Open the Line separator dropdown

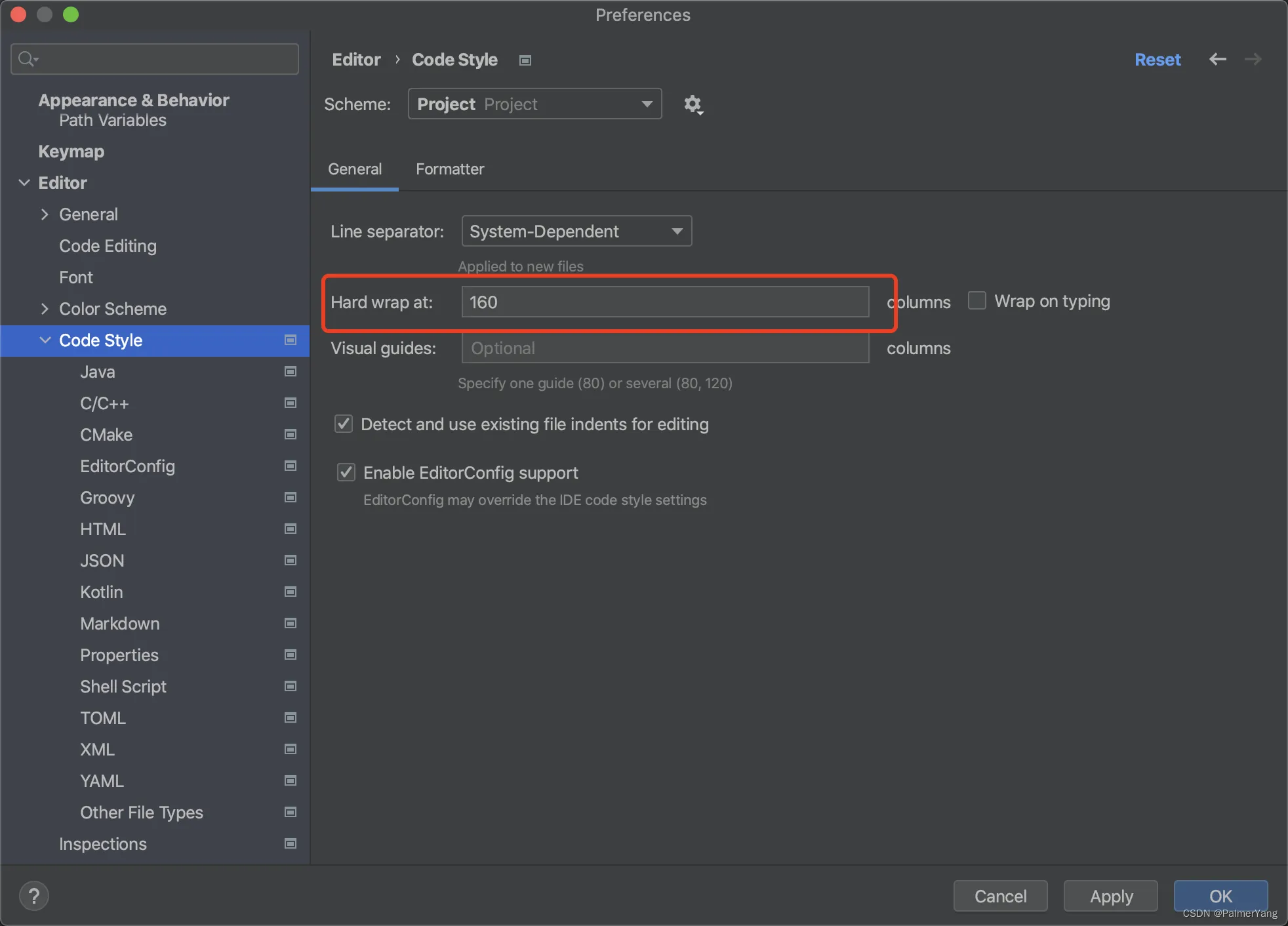[x=576, y=231]
